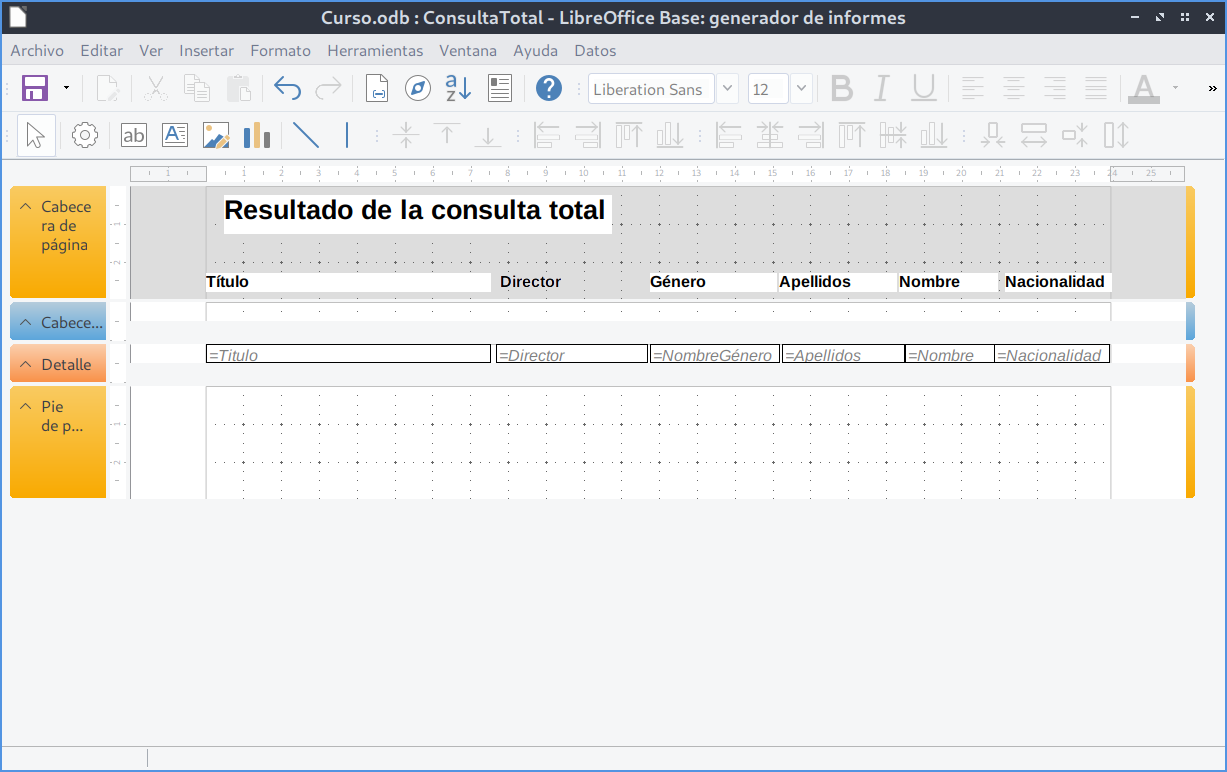Open the control properties gear icon
This screenshot has height=772, width=1227.
85,135
